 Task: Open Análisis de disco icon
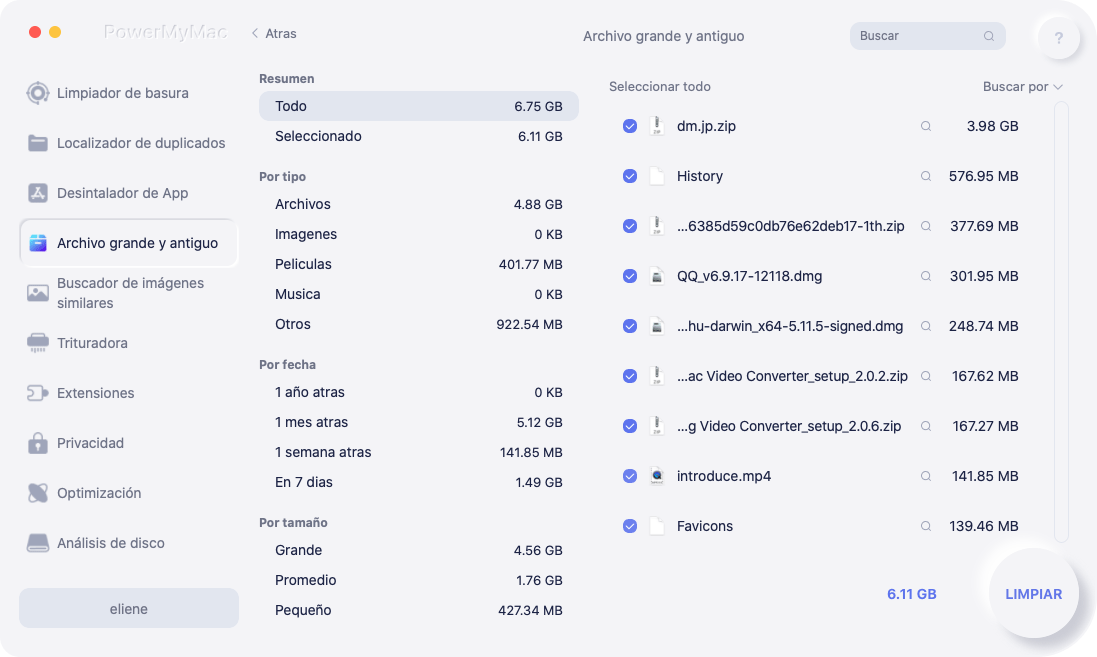click(38, 543)
